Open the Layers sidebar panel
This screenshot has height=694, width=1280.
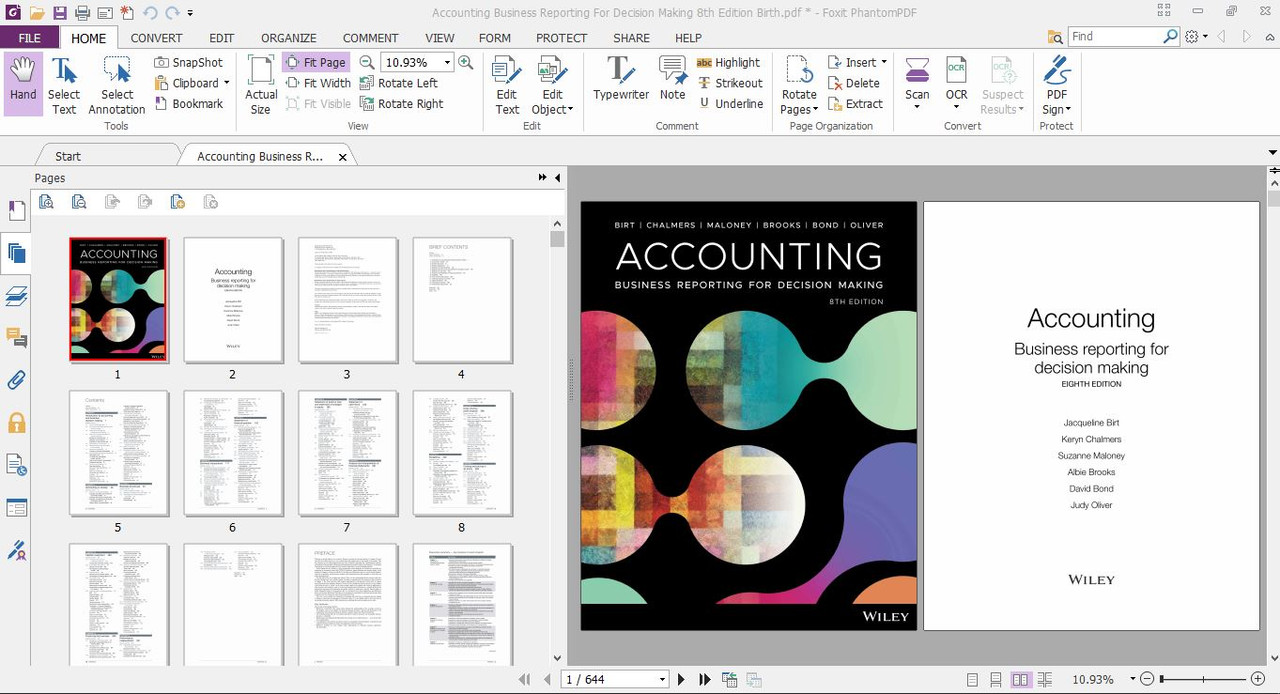pyautogui.click(x=16, y=296)
